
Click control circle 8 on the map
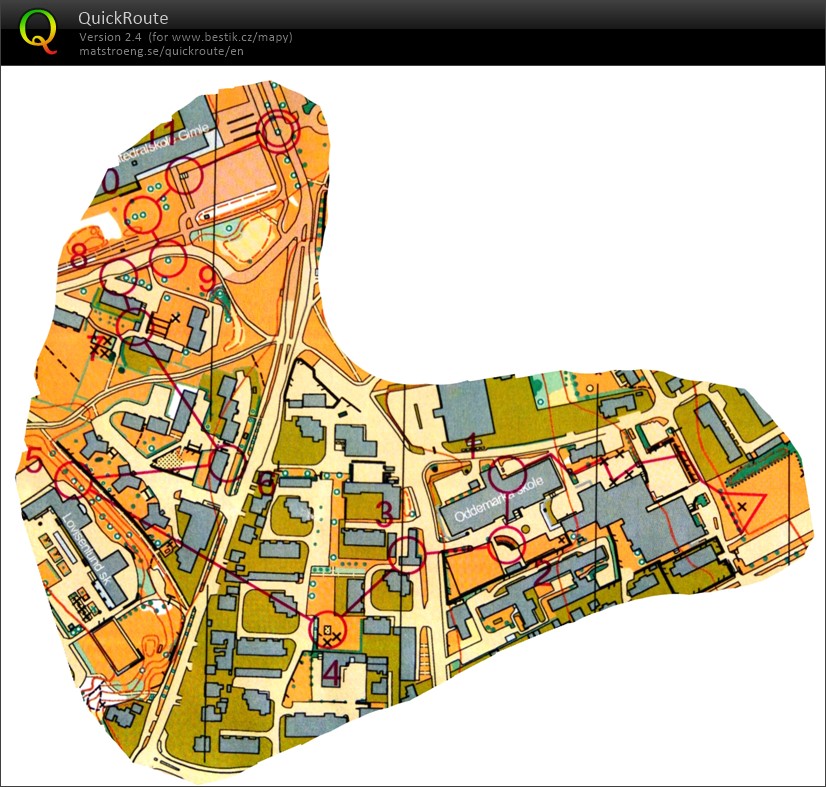coord(119,276)
